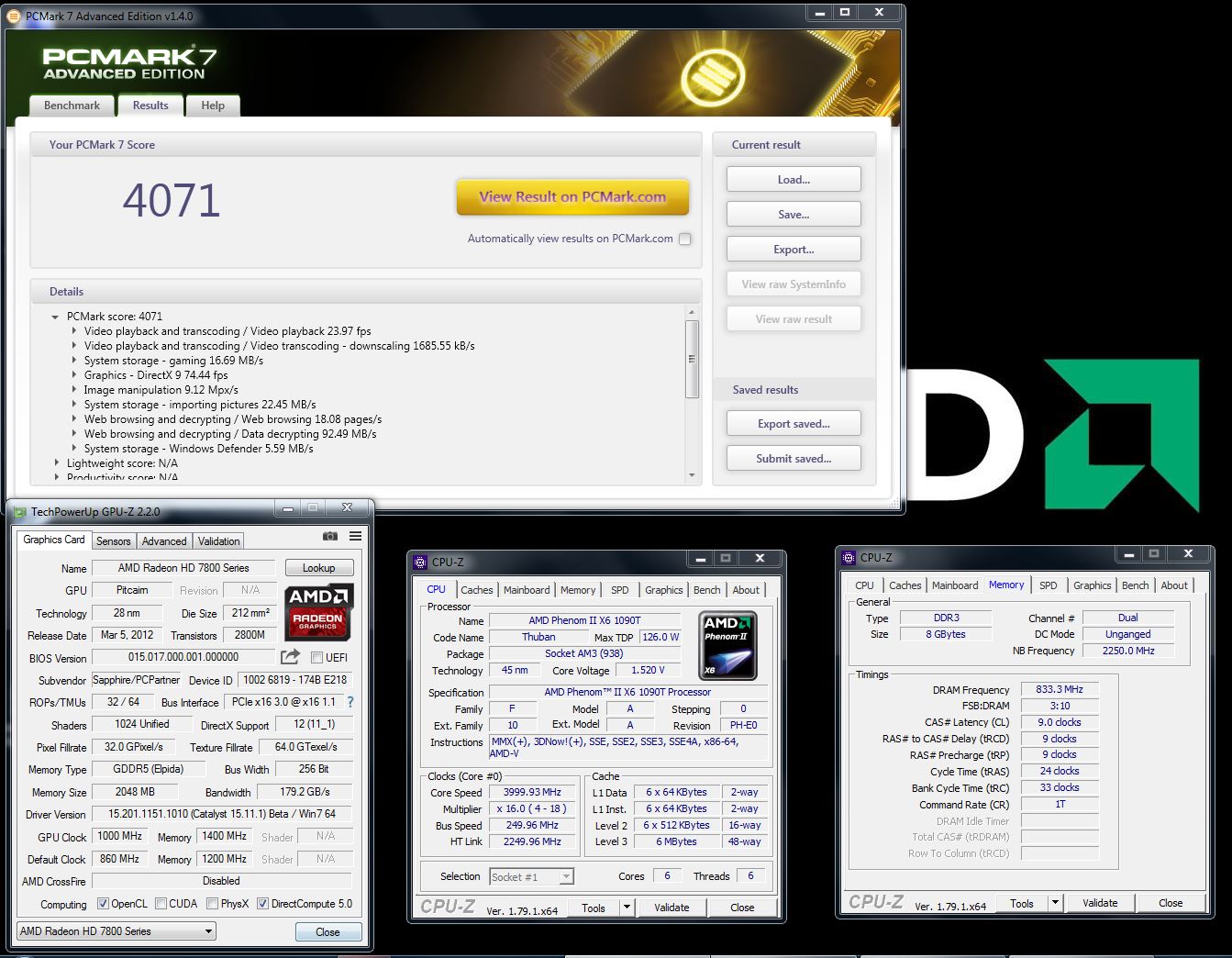Collapse the PCMark score 4071 tree node
The height and width of the screenshot is (958, 1232).
point(56,317)
